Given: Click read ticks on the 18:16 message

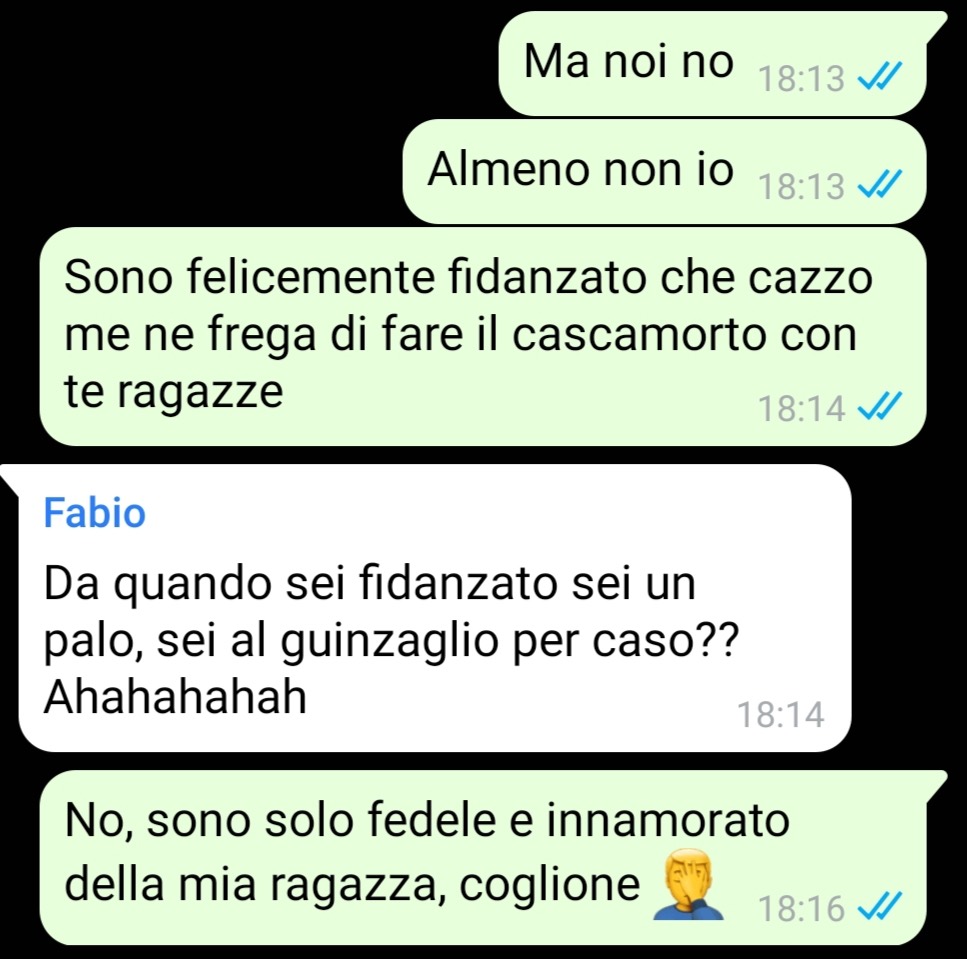Looking at the screenshot, I should coord(881,907).
